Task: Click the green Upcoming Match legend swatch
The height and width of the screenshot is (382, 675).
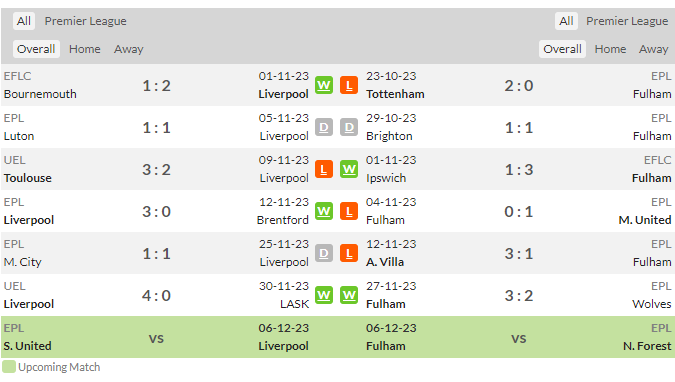Action: [9, 367]
